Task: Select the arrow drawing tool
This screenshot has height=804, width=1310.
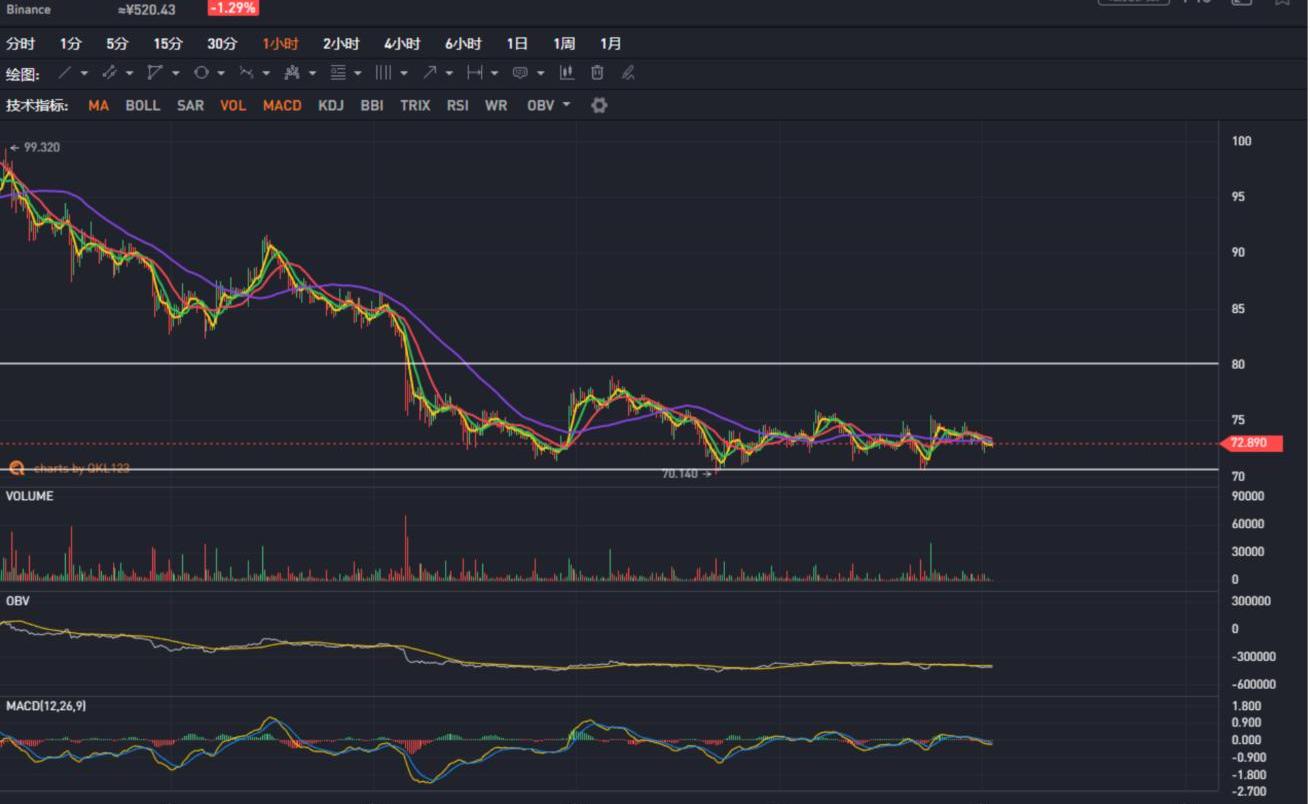Action: 429,73
